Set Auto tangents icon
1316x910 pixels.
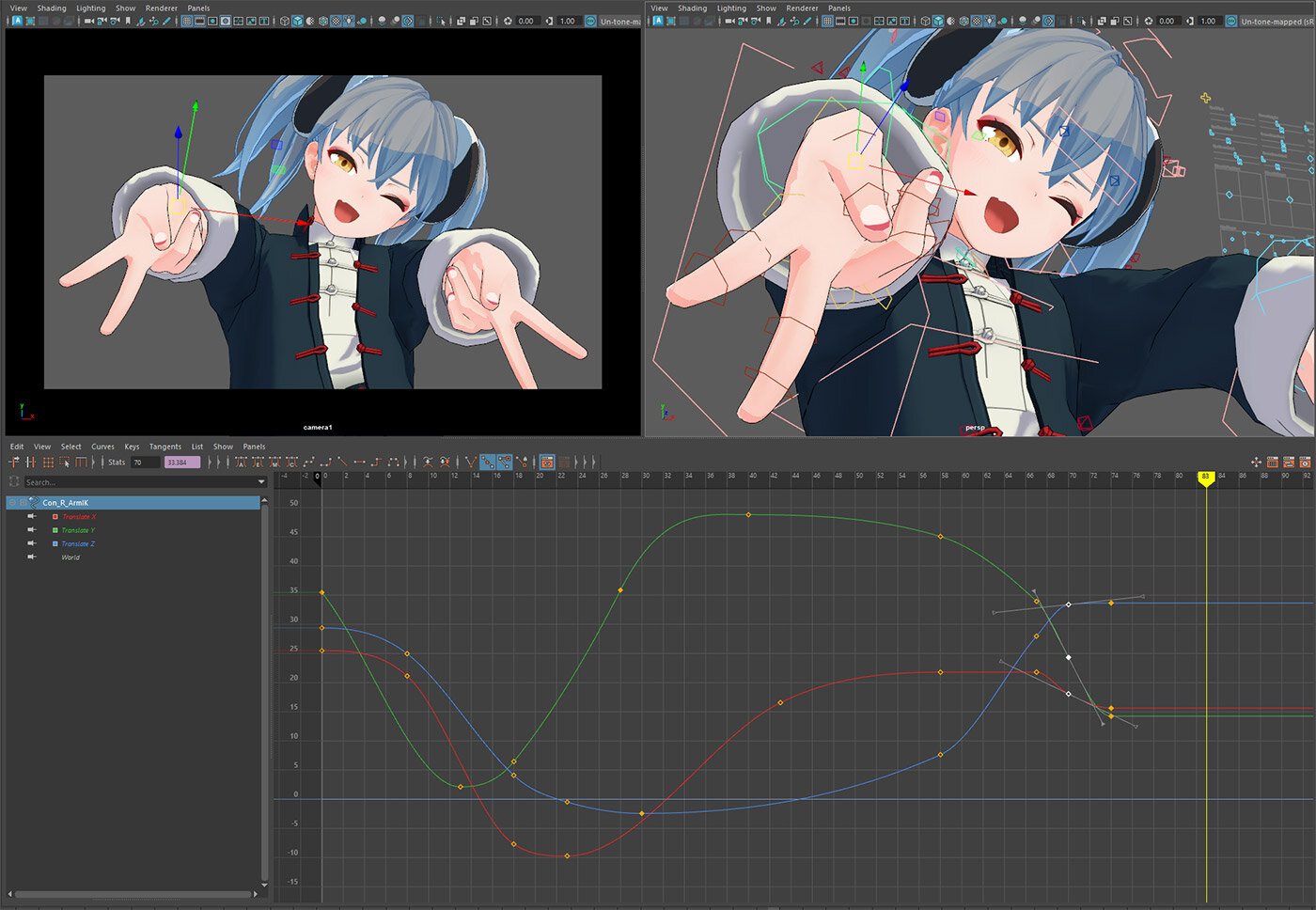point(241,462)
